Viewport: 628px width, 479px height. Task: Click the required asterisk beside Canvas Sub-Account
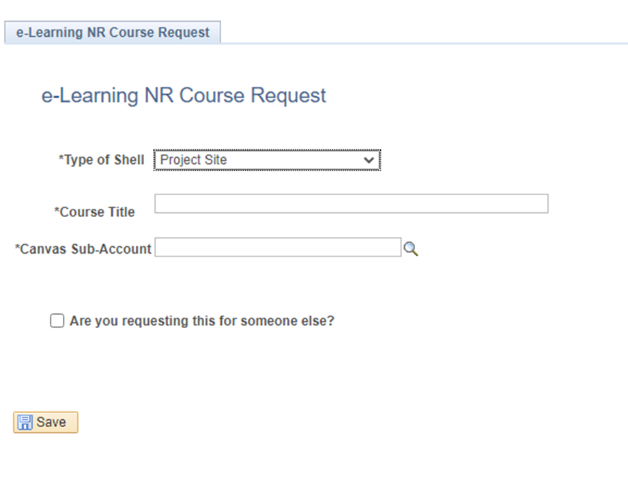coord(17,248)
